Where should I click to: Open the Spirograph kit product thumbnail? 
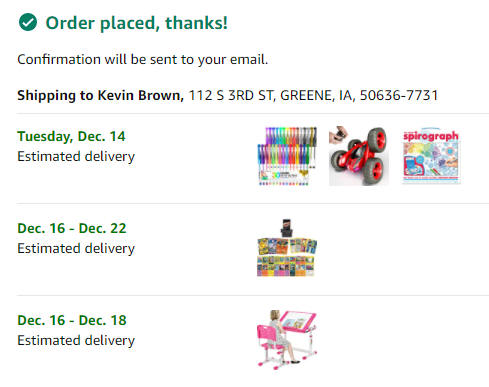click(x=431, y=156)
